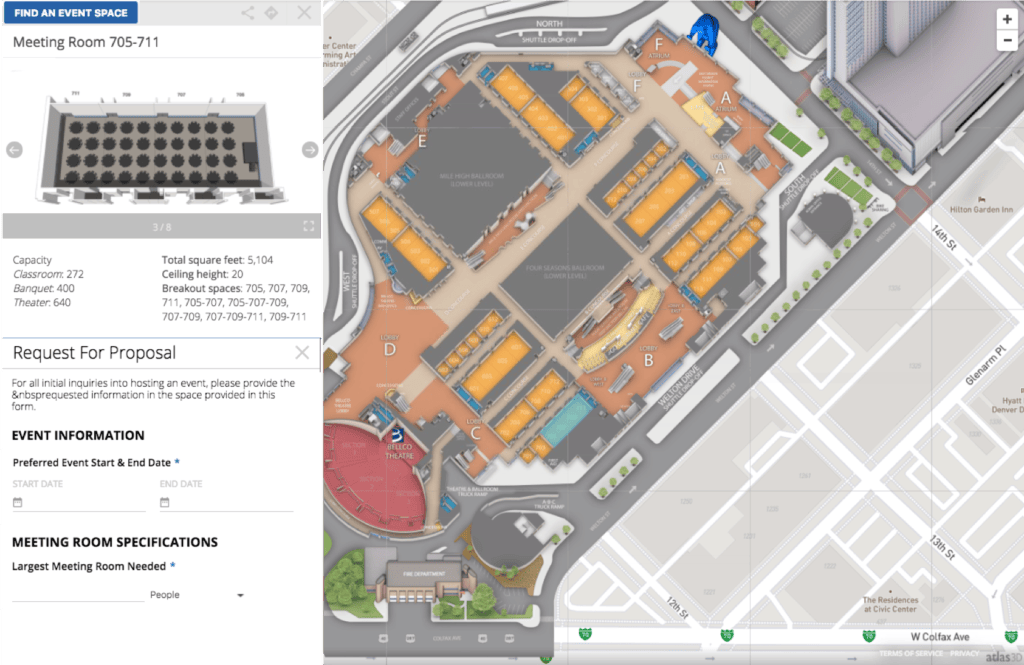
Task: Close the Request For Proposal form
Action: pos(302,352)
